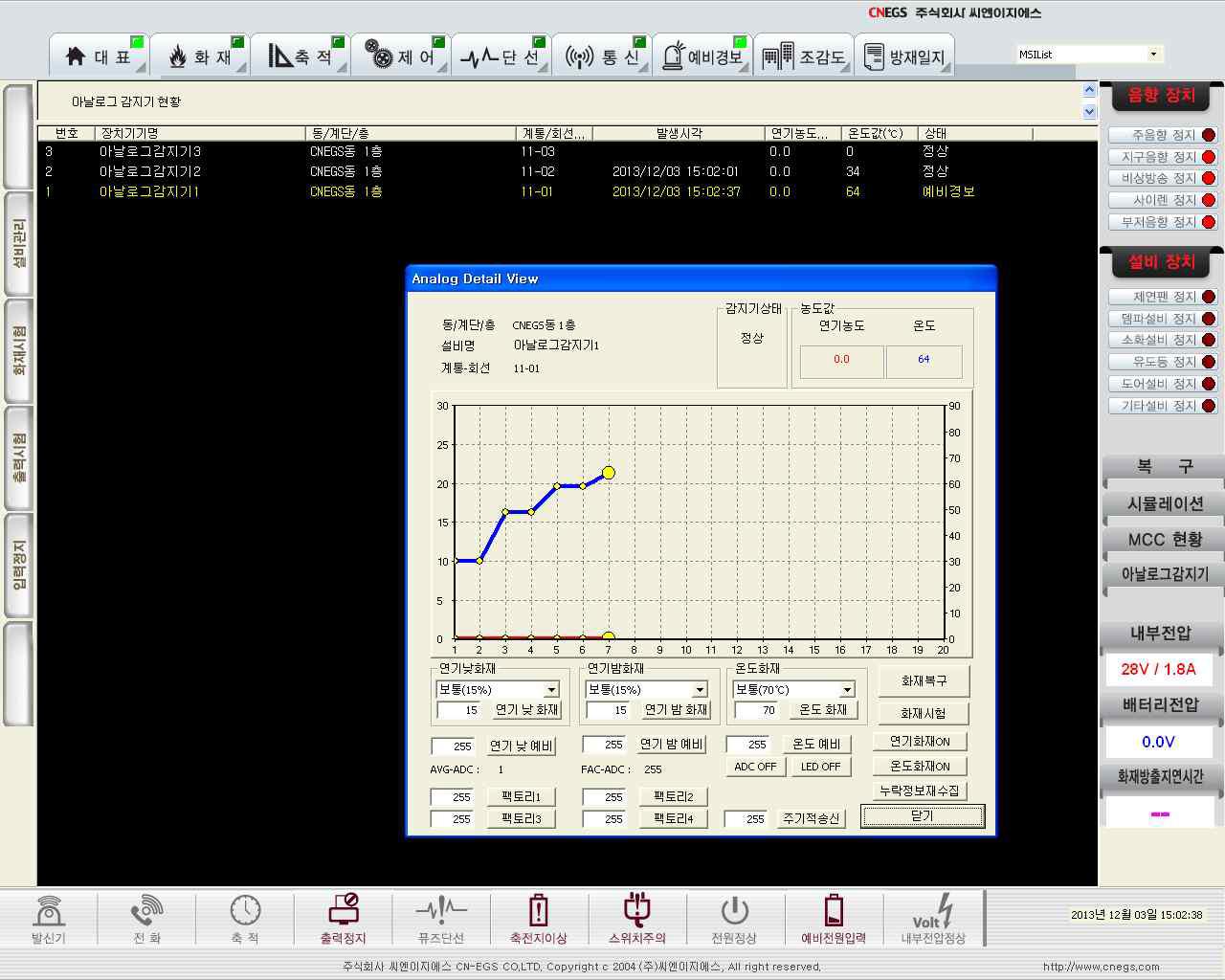Click the 누락정보수집 button
Image resolution: width=1225 pixels, height=980 pixels.
pyautogui.click(x=920, y=791)
